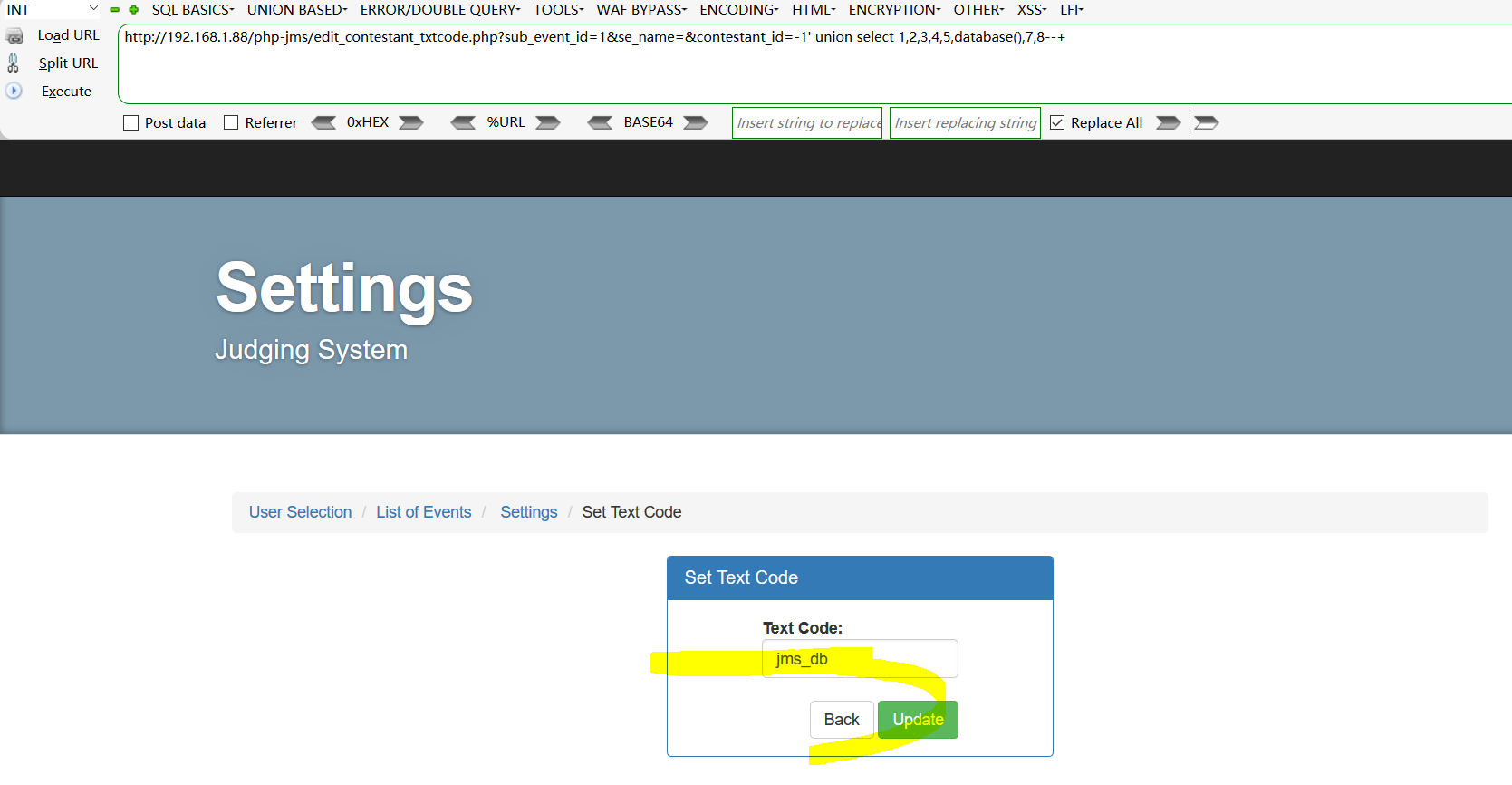Click the Split URL label
Image resolution: width=1512 pixels, height=785 pixels.
[68, 63]
